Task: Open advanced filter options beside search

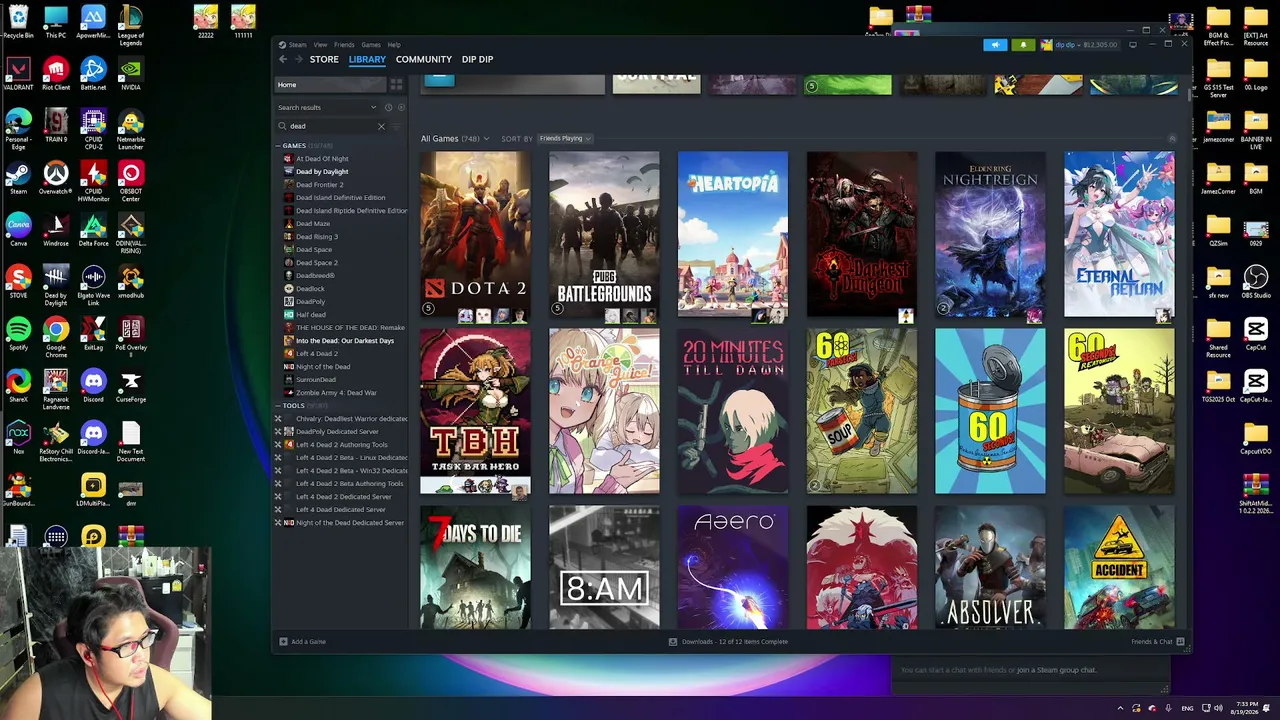Action: pyautogui.click(x=396, y=126)
